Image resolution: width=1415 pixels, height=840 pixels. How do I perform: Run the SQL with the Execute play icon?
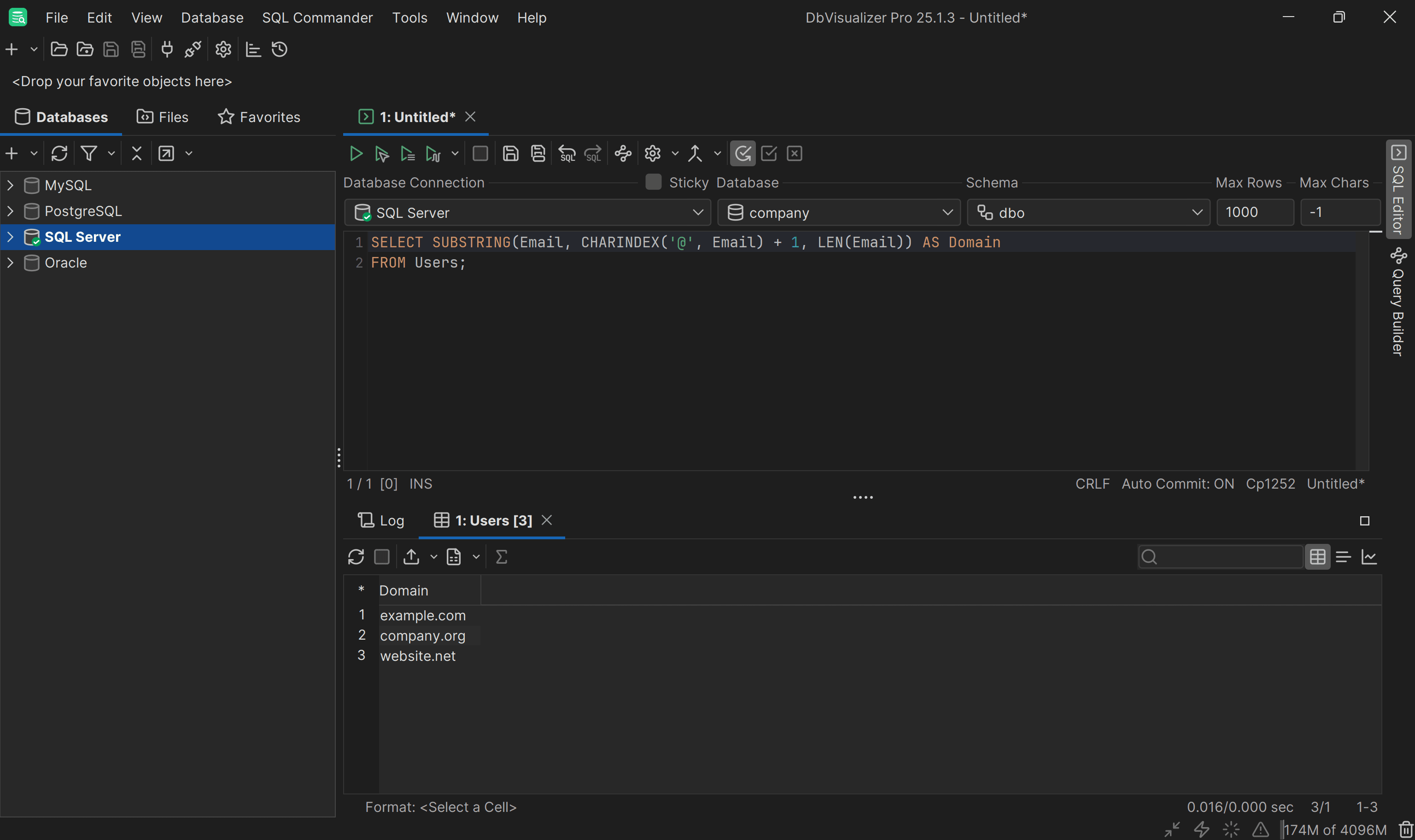[x=356, y=153]
